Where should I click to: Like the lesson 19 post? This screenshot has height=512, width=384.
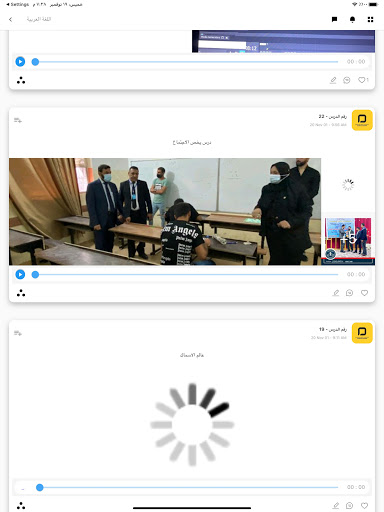[x=364, y=505]
